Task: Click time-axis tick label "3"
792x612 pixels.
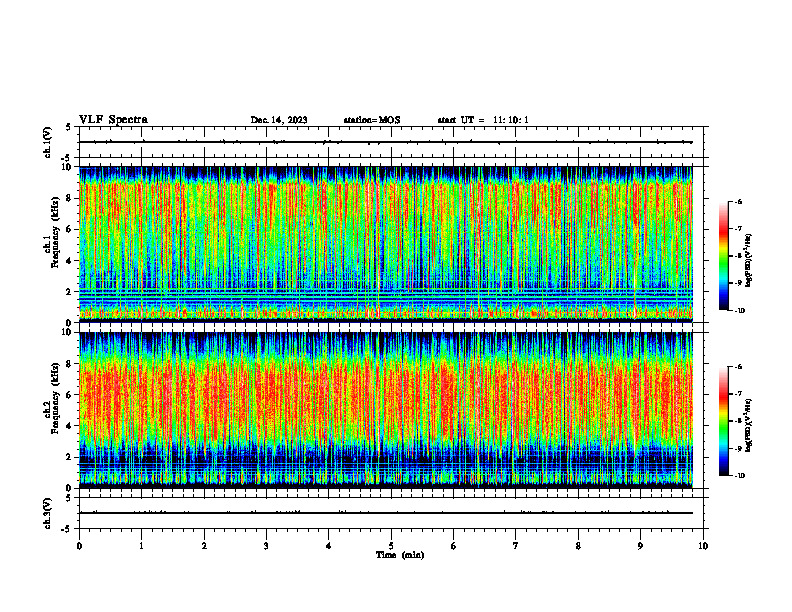Action: pyautogui.click(x=266, y=546)
